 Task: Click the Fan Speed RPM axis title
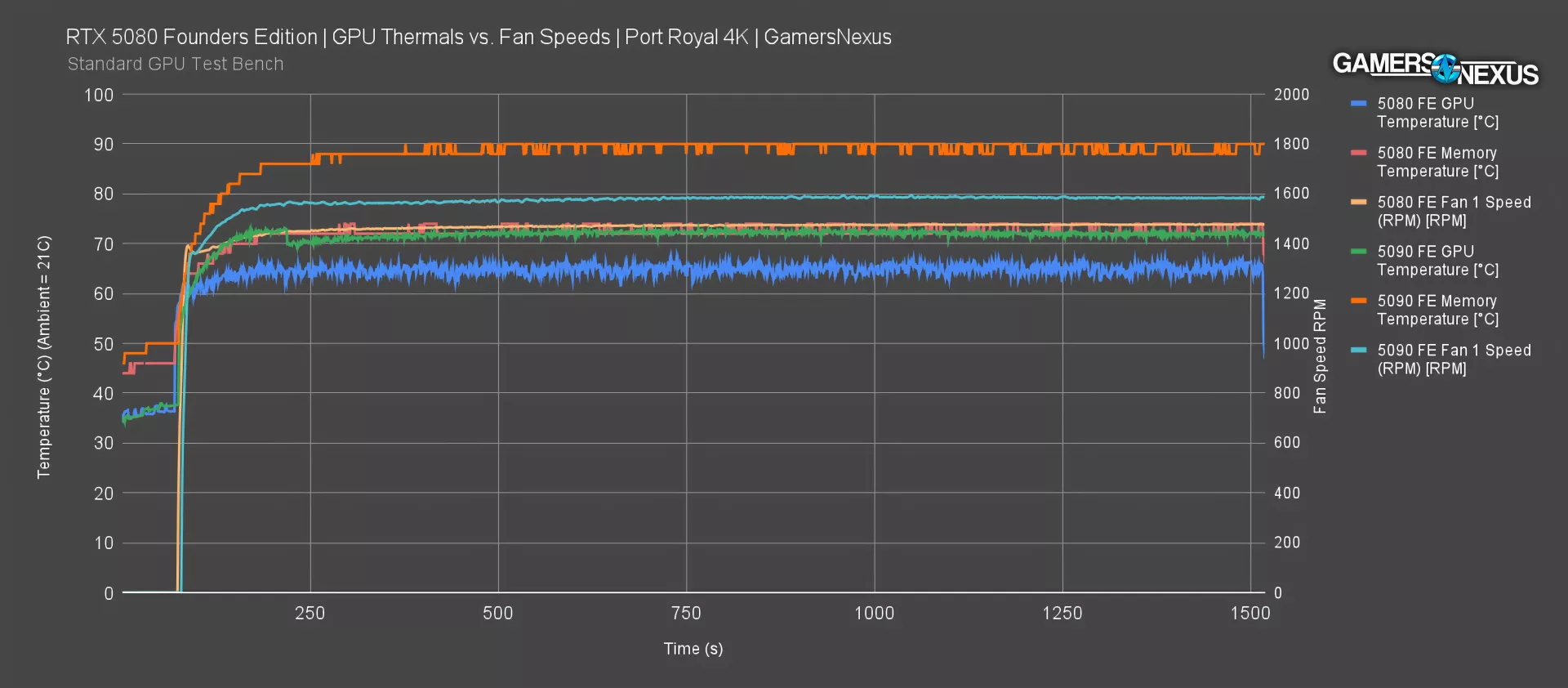(x=1320, y=356)
